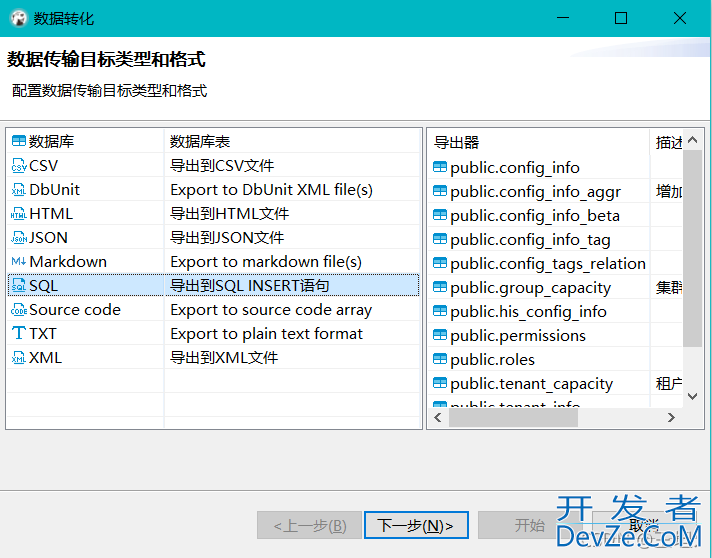The image size is (712, 558).
Task: Click the 描述 column header
Action: tap(667, 143)
